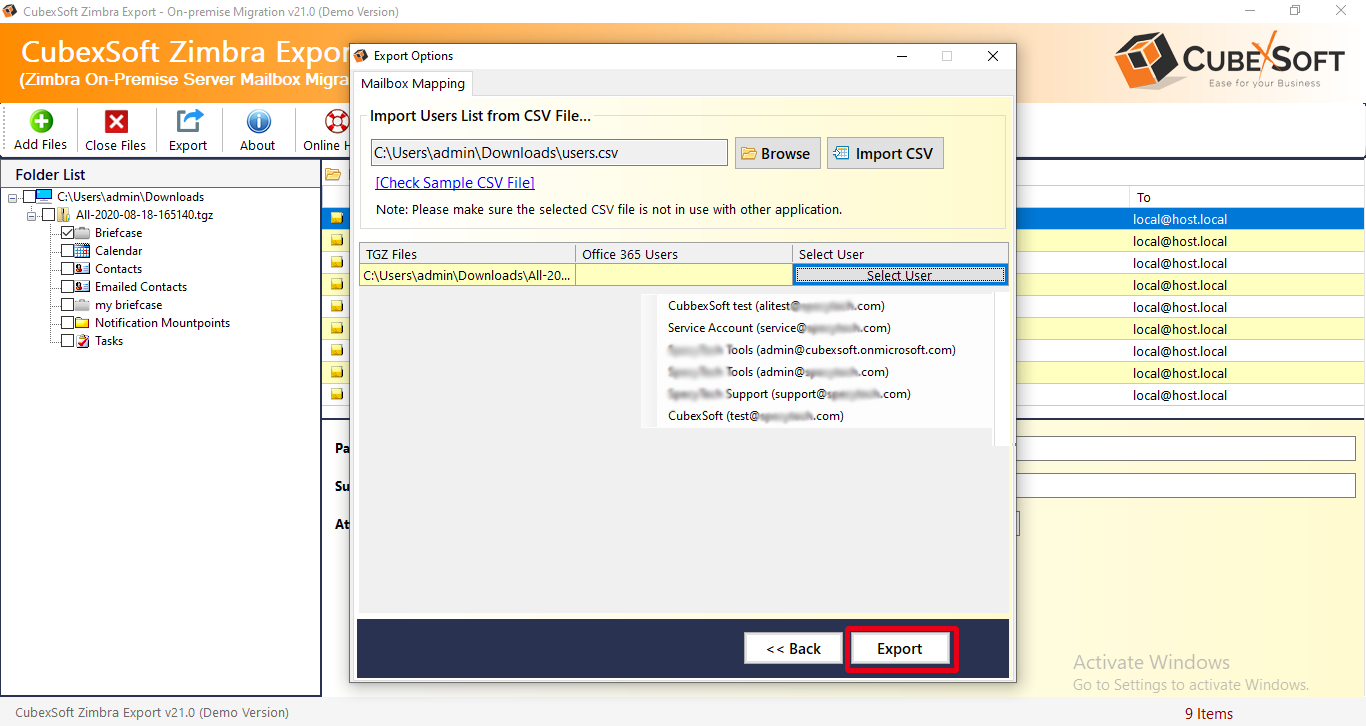
Task: Click the Briefcase folder icon
Action: (83, 233)
